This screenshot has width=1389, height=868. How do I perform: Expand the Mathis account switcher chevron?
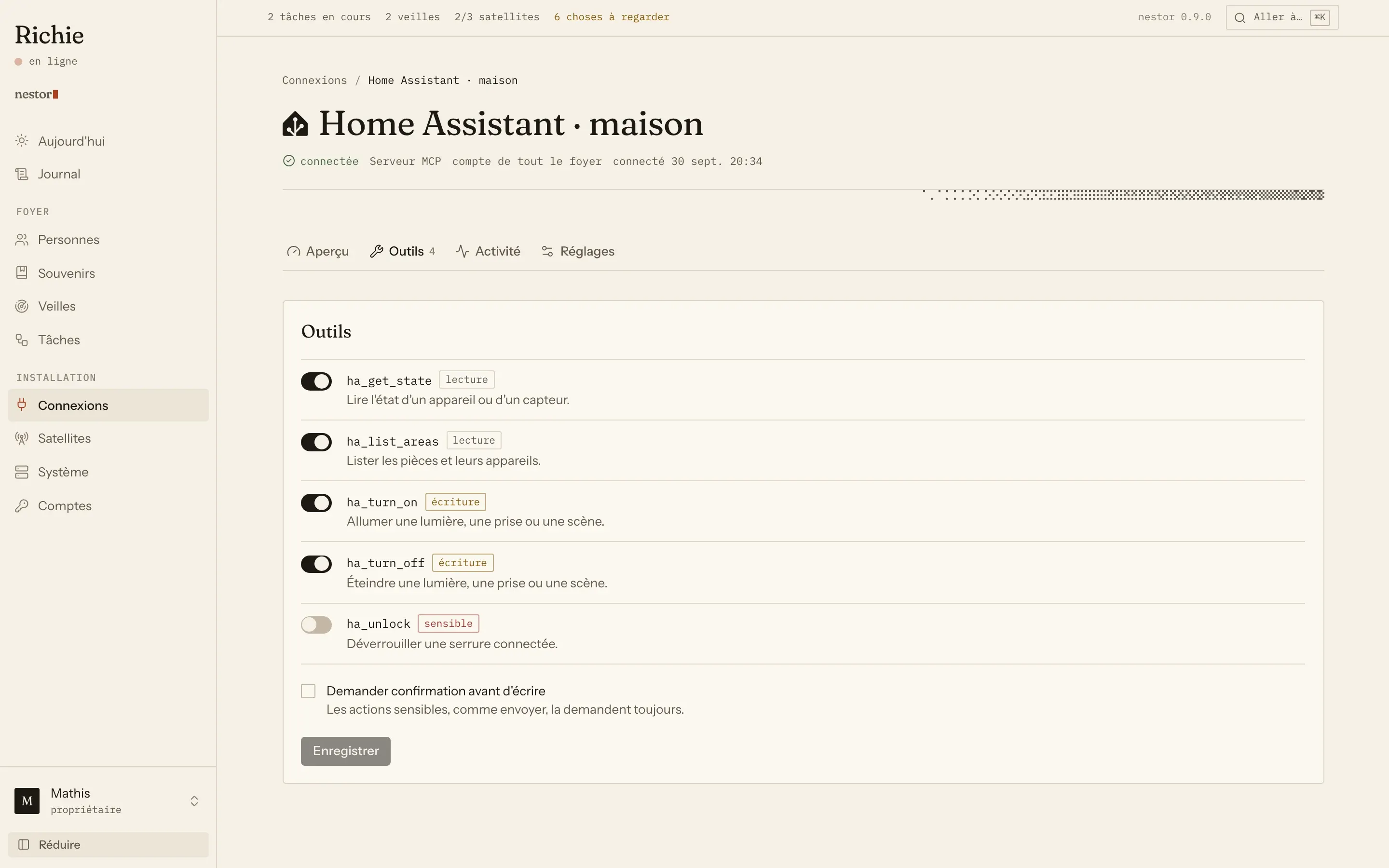coord(194,801)
